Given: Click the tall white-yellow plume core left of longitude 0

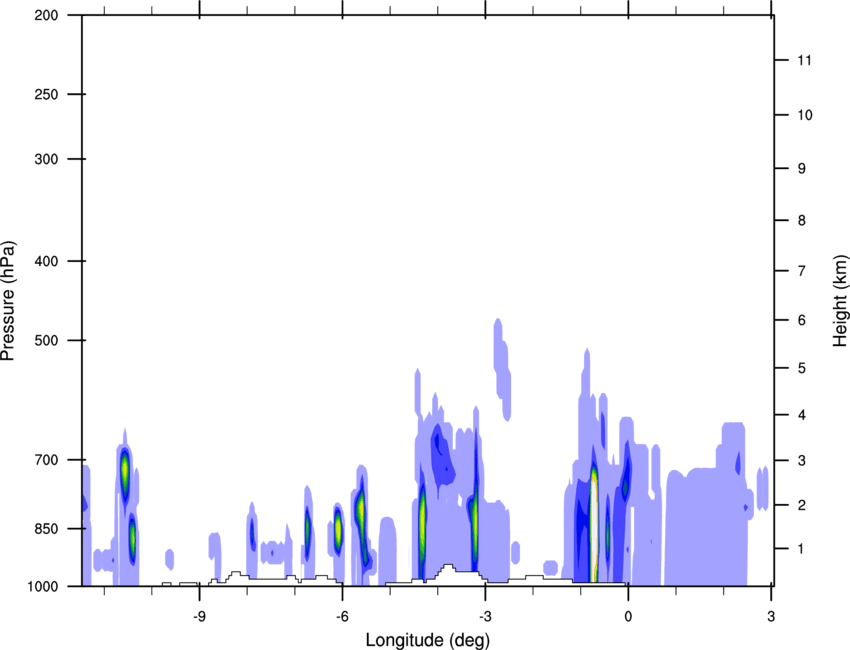Looking at the screenshot, I should tap(594, 525).
